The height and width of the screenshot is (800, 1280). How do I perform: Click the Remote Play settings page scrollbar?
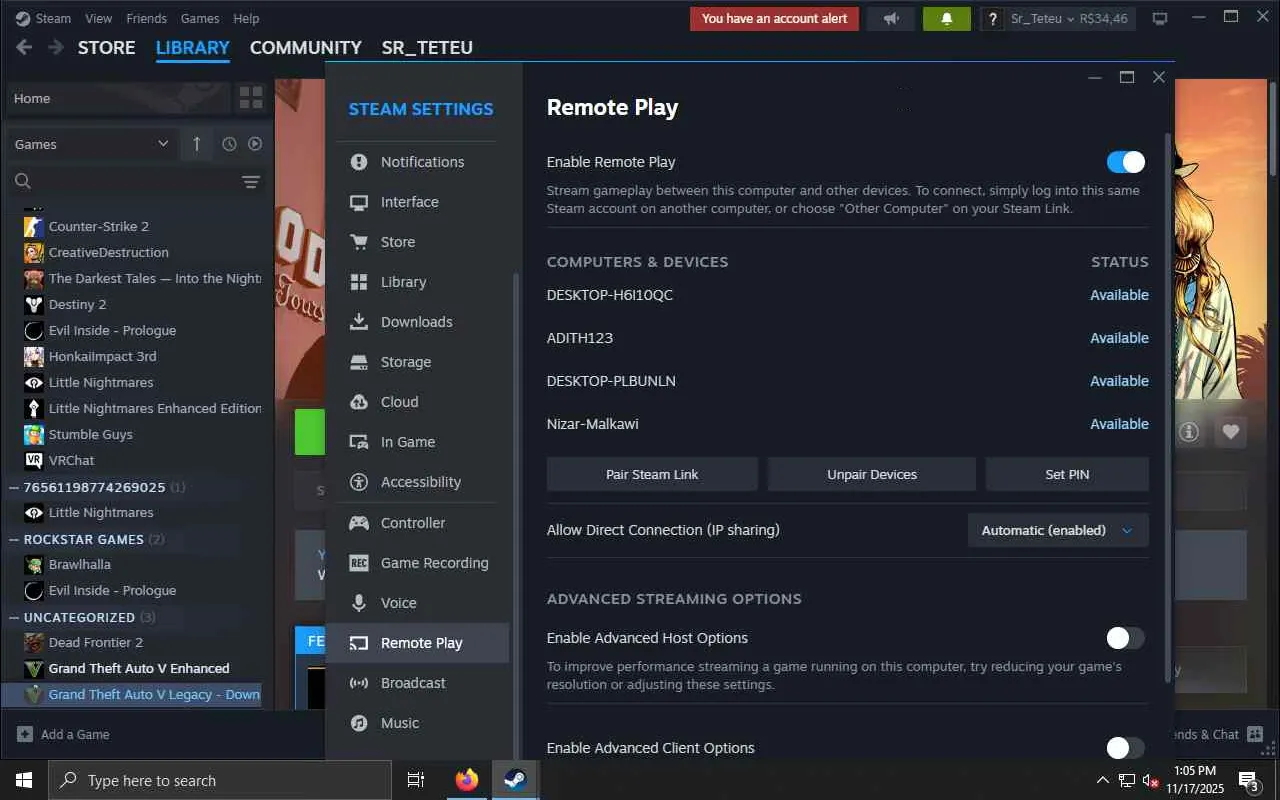pos(1168,410)
